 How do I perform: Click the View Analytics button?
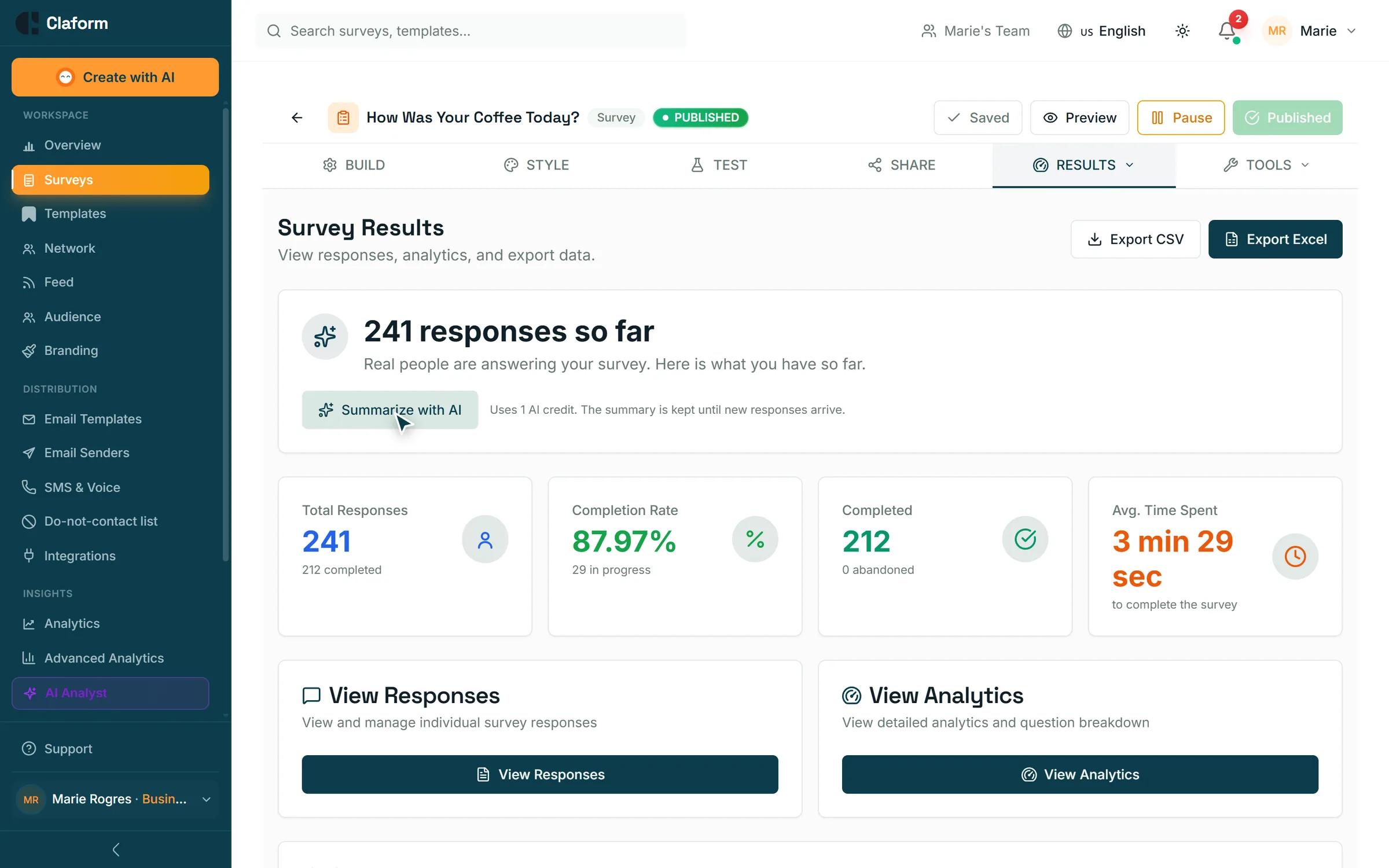(x=1080, y=774)
